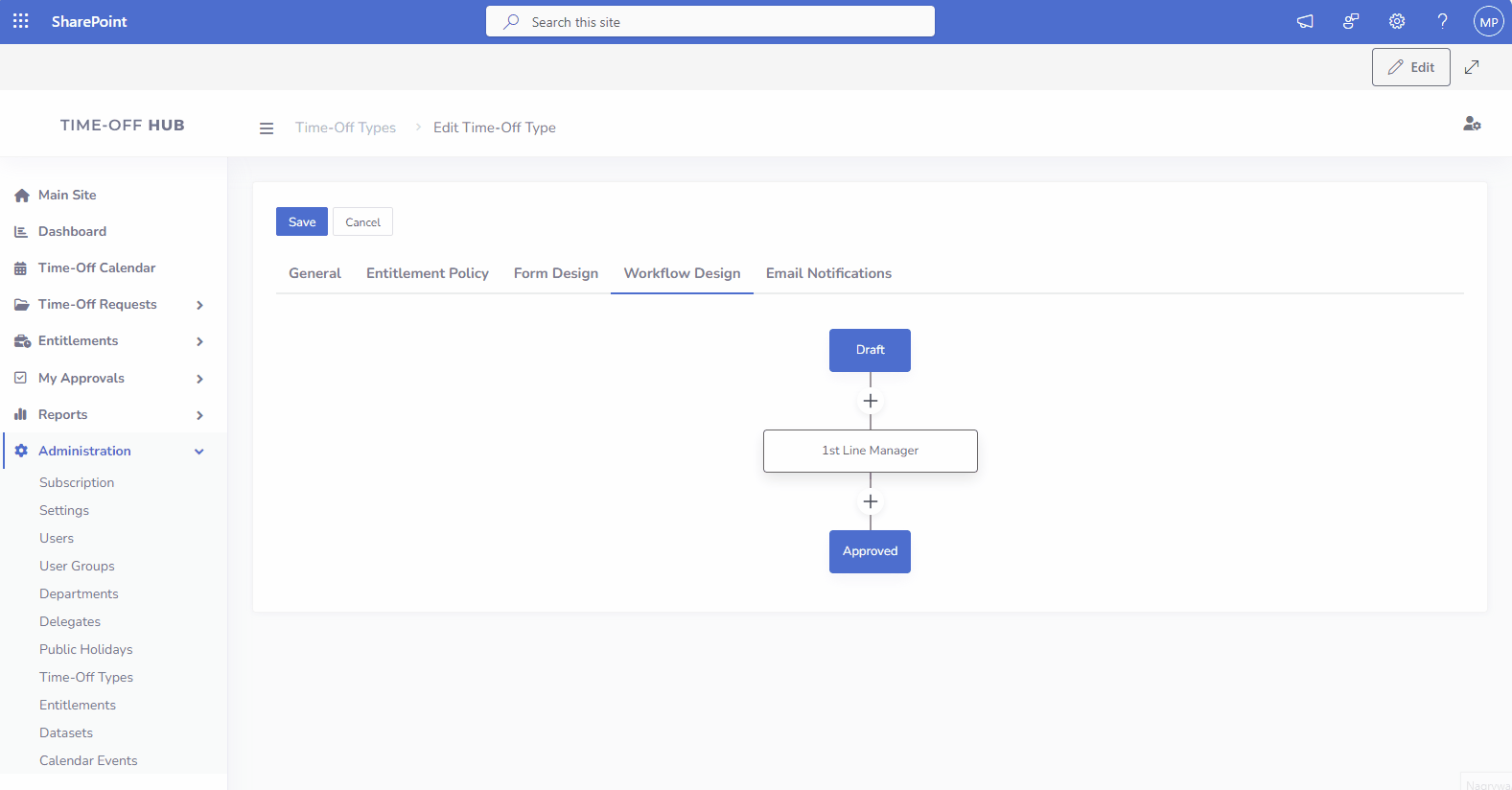Open the Email Notifications tab

[828, 273]
